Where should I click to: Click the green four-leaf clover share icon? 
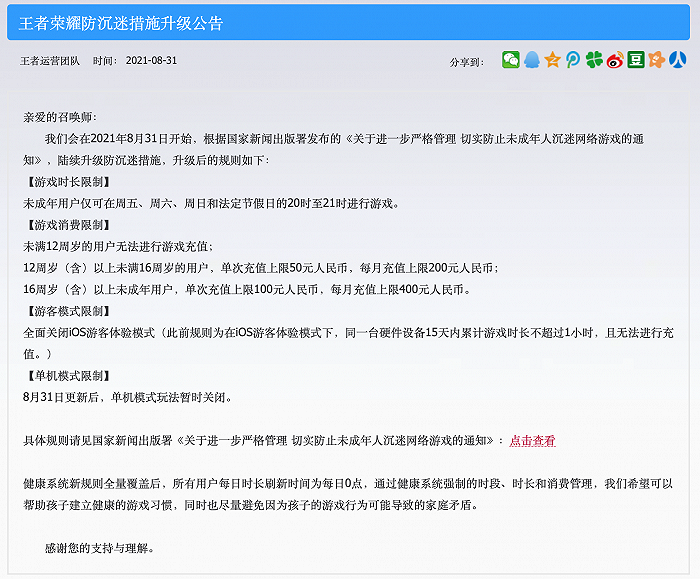point(594,60)
